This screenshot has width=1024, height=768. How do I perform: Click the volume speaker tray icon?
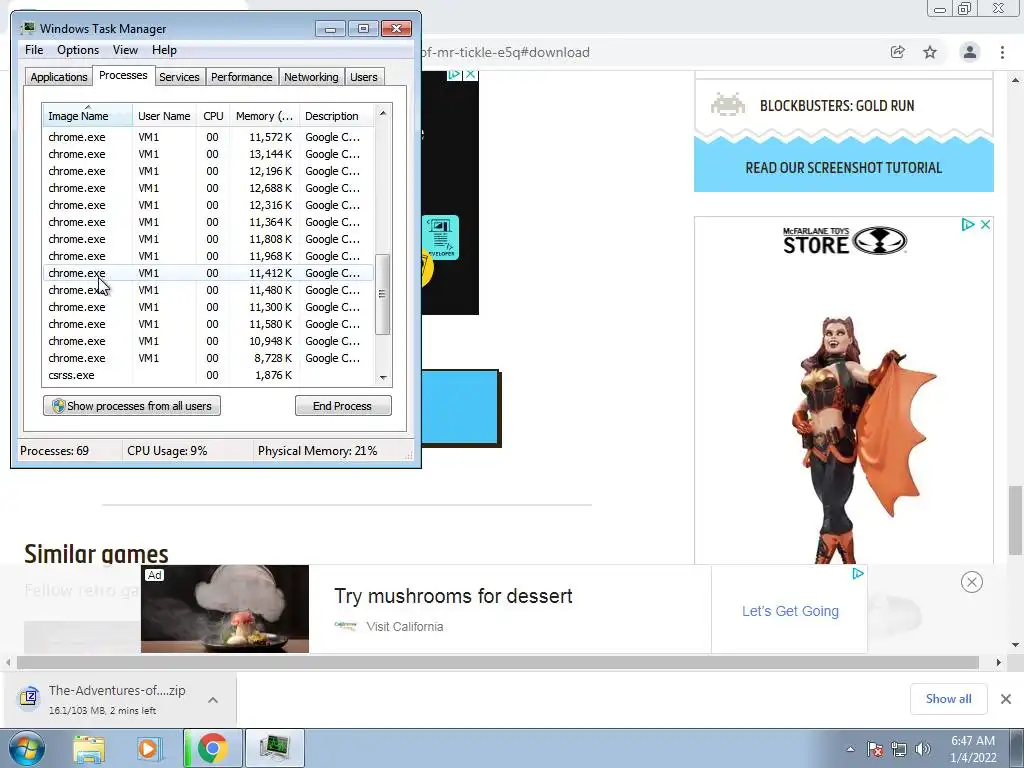click(923, 749)
